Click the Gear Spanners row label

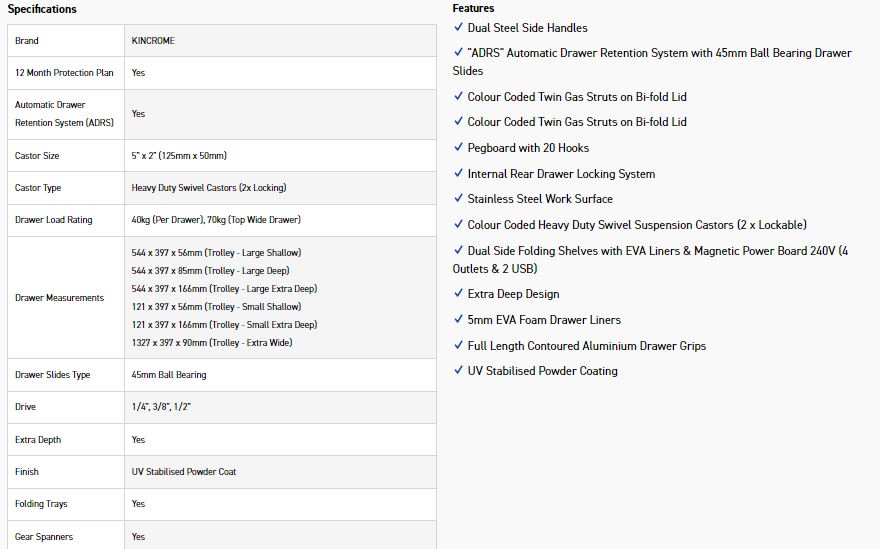(x=44, y=537)
